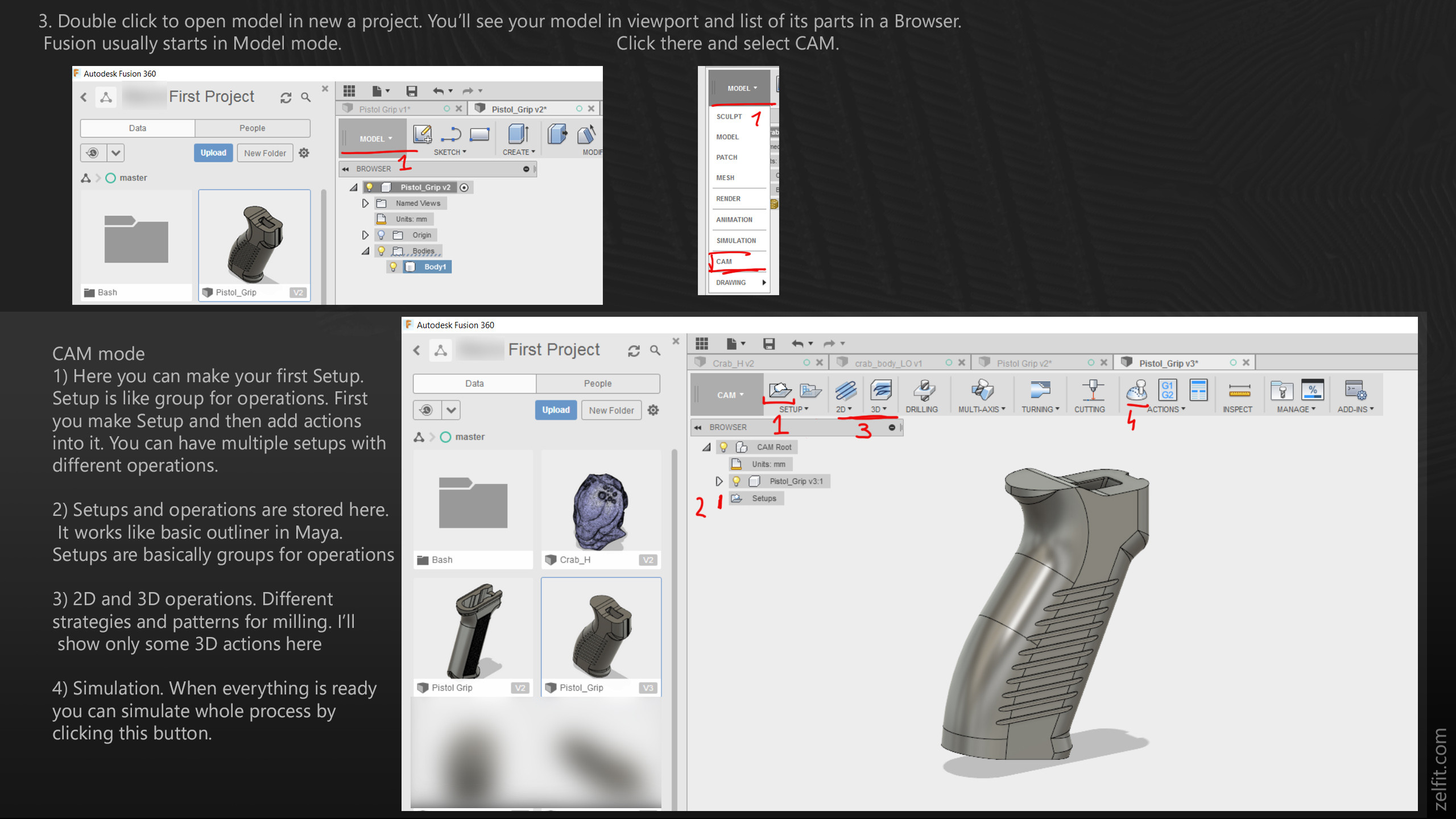Select RENDER in the workspace menu
The height and width of the screenshot is (819, 1456).
tap(738, 199)
